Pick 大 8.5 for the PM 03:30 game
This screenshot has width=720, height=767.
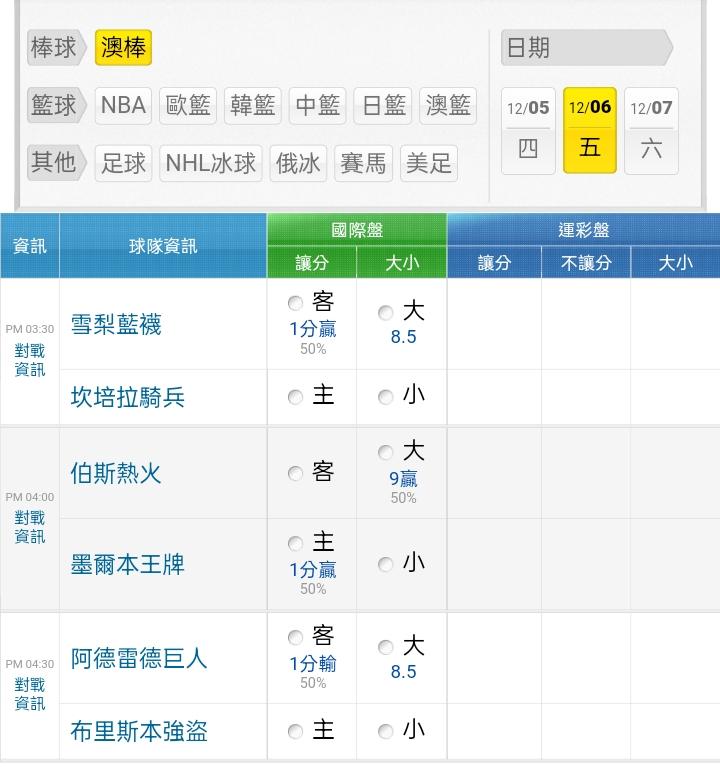coord(385,313)
